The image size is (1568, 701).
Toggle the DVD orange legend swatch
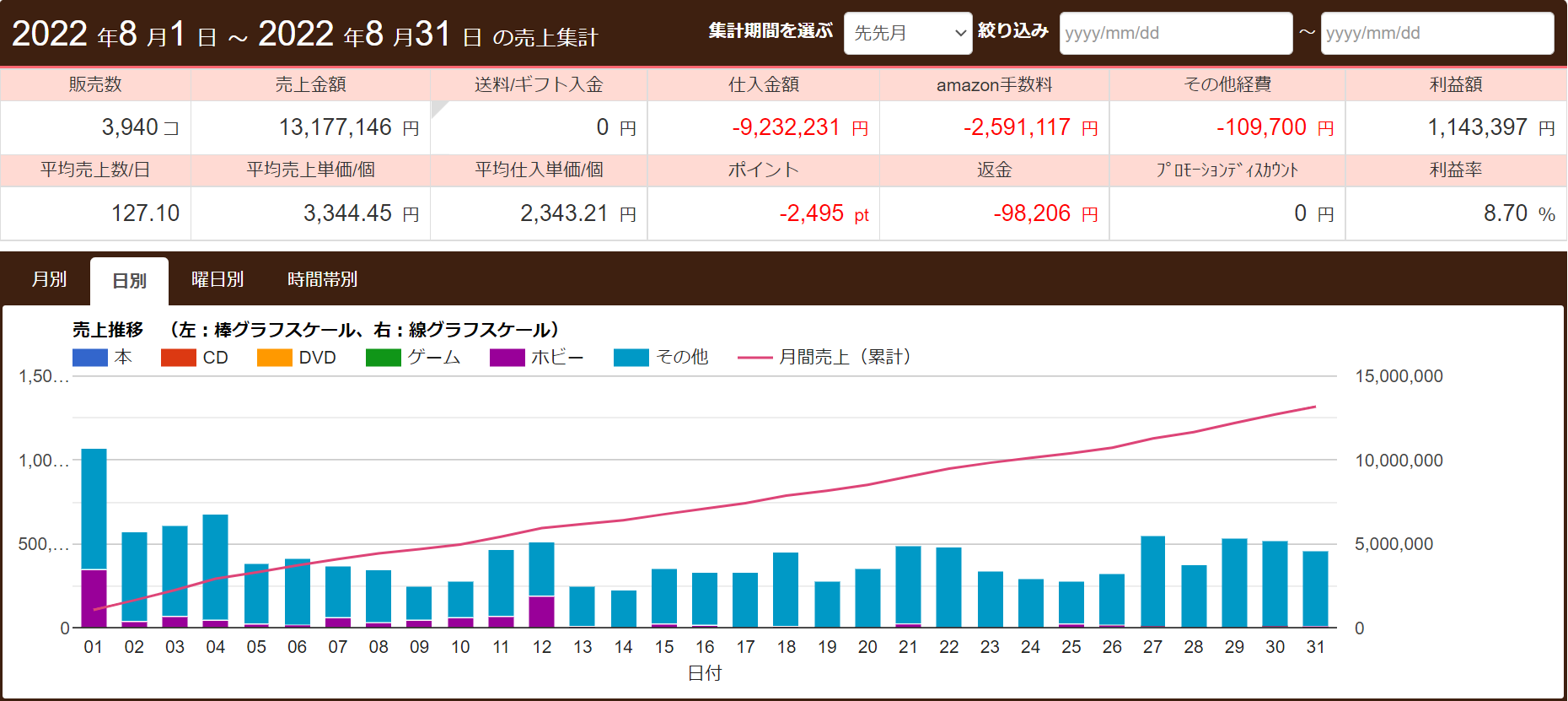coord(275,358)
